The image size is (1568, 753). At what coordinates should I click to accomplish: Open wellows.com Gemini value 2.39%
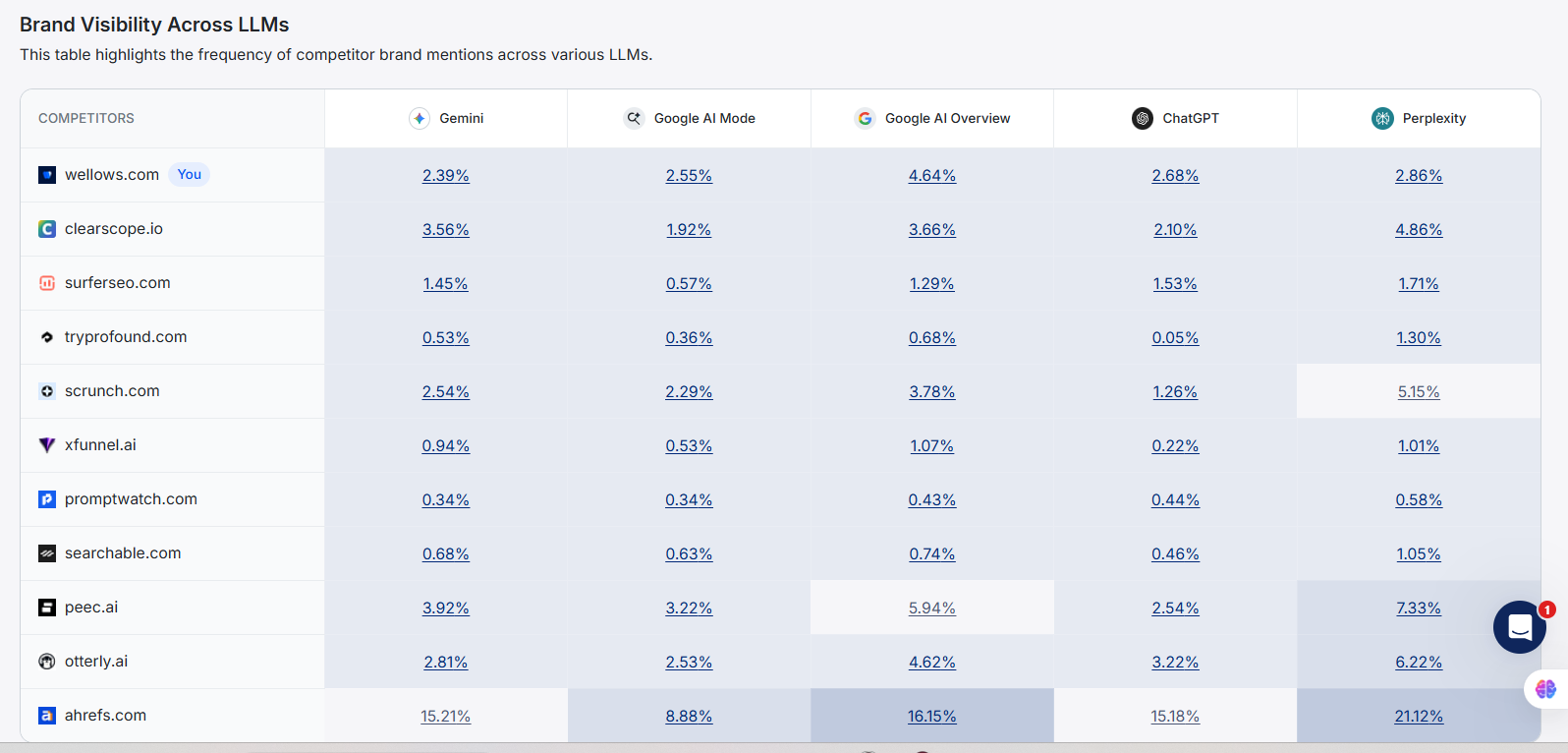click(x=446, y=176)
